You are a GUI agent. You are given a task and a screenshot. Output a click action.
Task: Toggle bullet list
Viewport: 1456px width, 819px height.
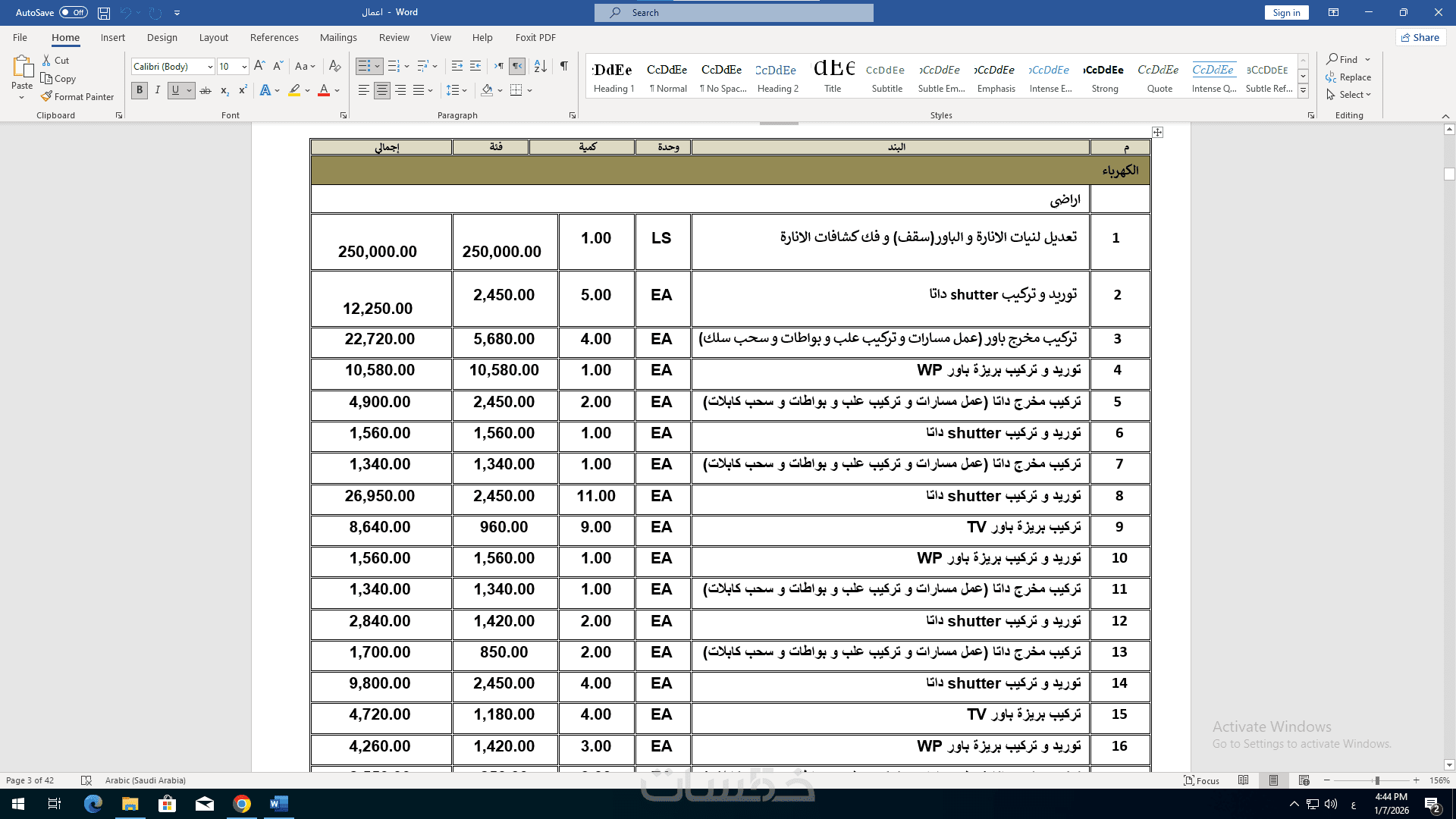point(364,67)
